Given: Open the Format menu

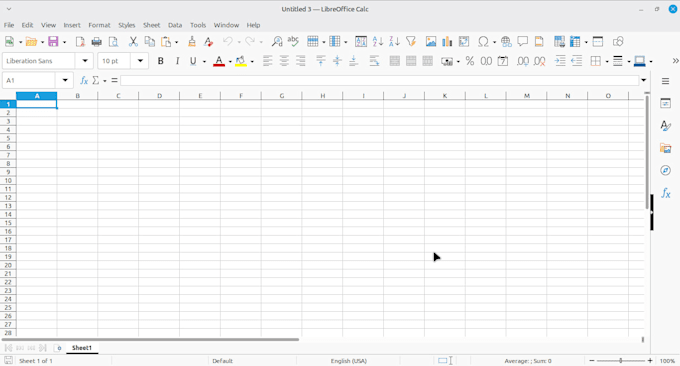Looking at the screenshot, I should tap(99, 25).
